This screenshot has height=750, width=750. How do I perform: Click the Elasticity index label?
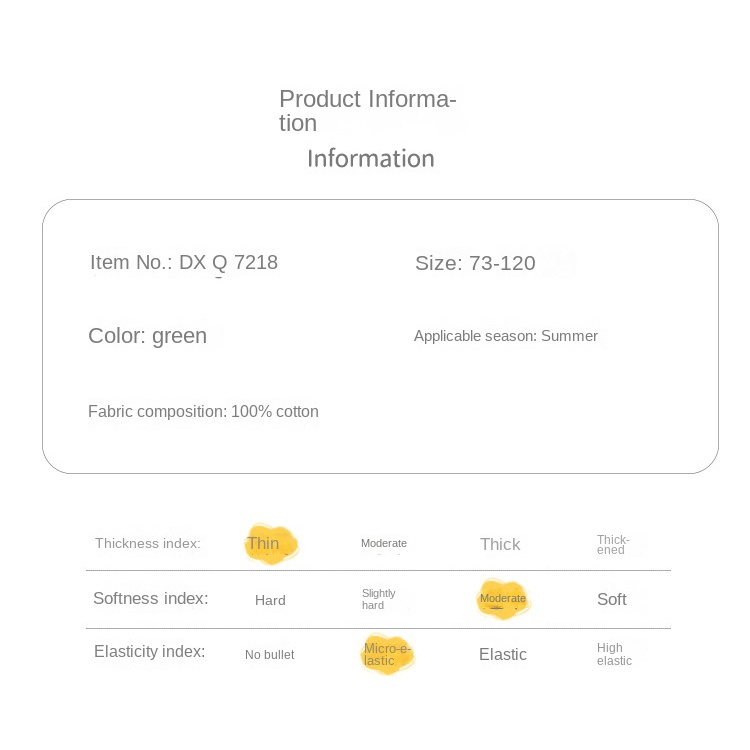point(149,651)
